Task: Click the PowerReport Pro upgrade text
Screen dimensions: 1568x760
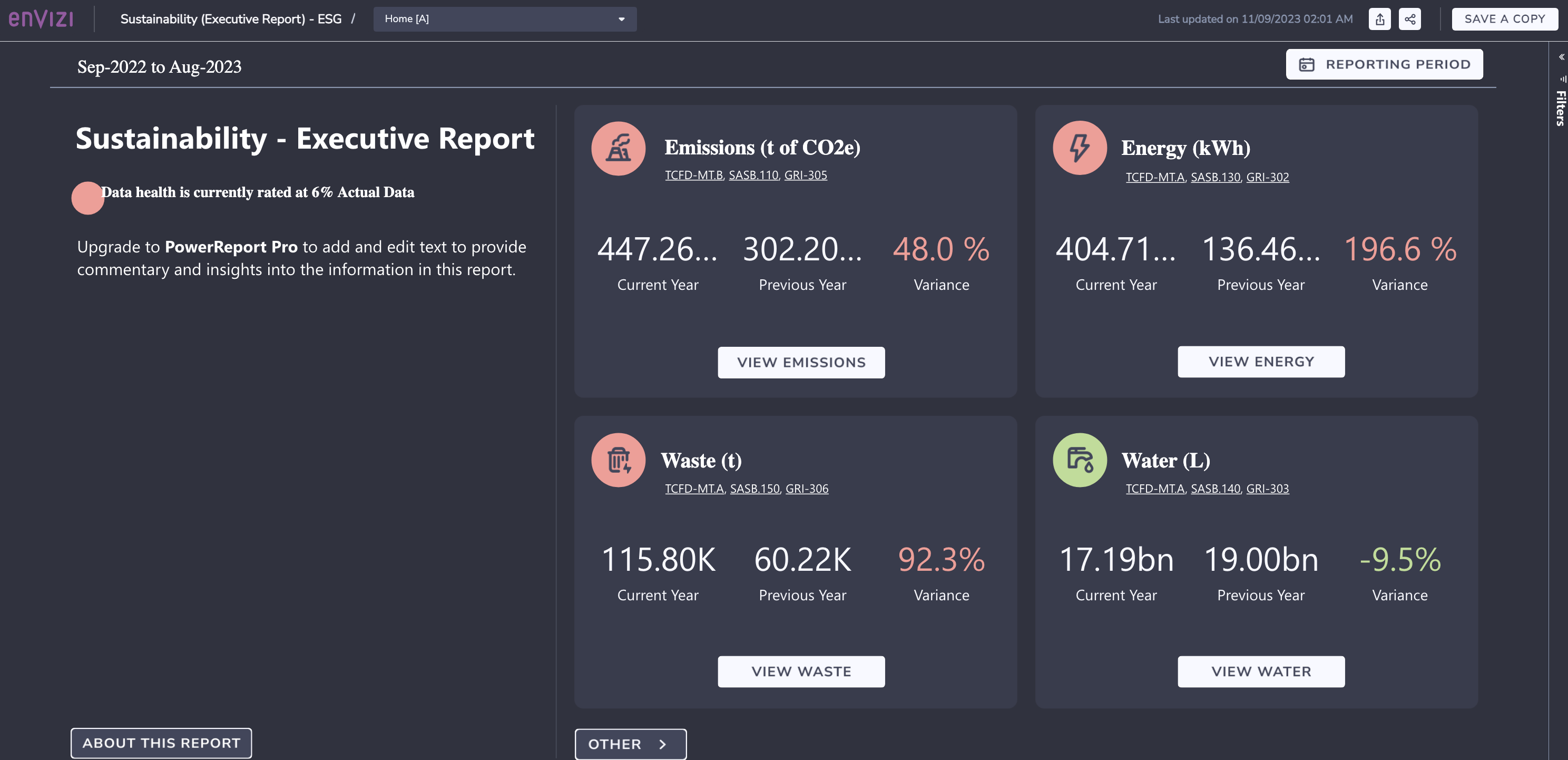Action: pyautogui.click(x=301, y=258)
